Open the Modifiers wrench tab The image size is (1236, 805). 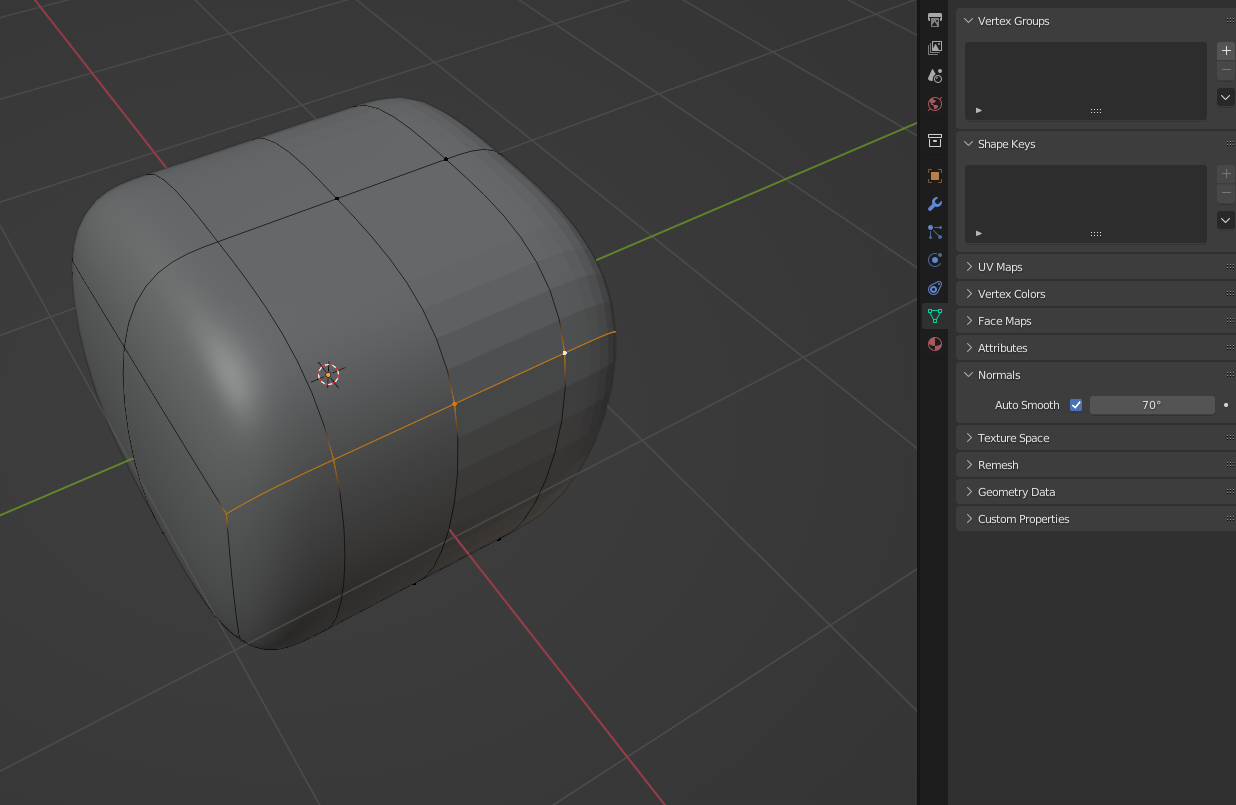coord(935,204)
